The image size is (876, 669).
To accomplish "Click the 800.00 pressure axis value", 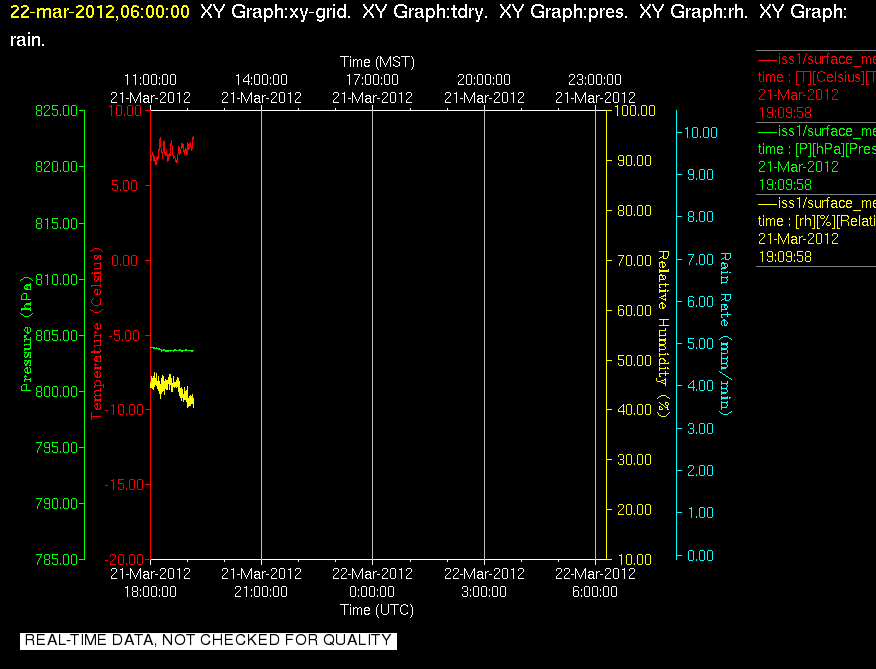I will tap(56, 391).
